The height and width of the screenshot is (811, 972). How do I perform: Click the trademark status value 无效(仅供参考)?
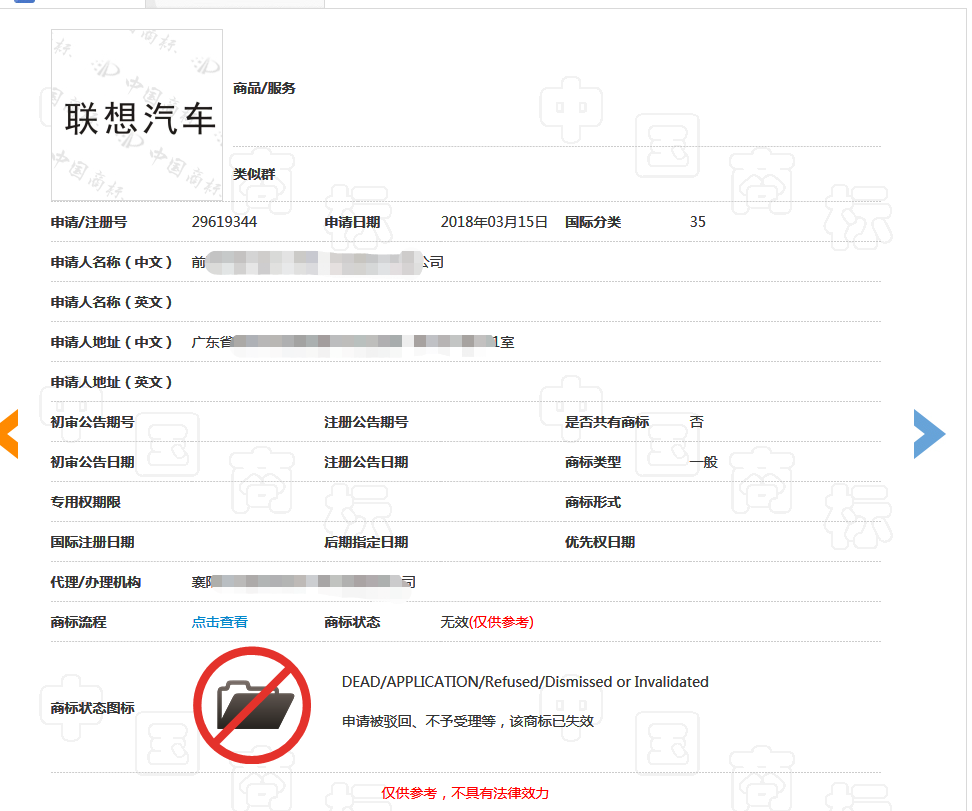coord(487,622)
